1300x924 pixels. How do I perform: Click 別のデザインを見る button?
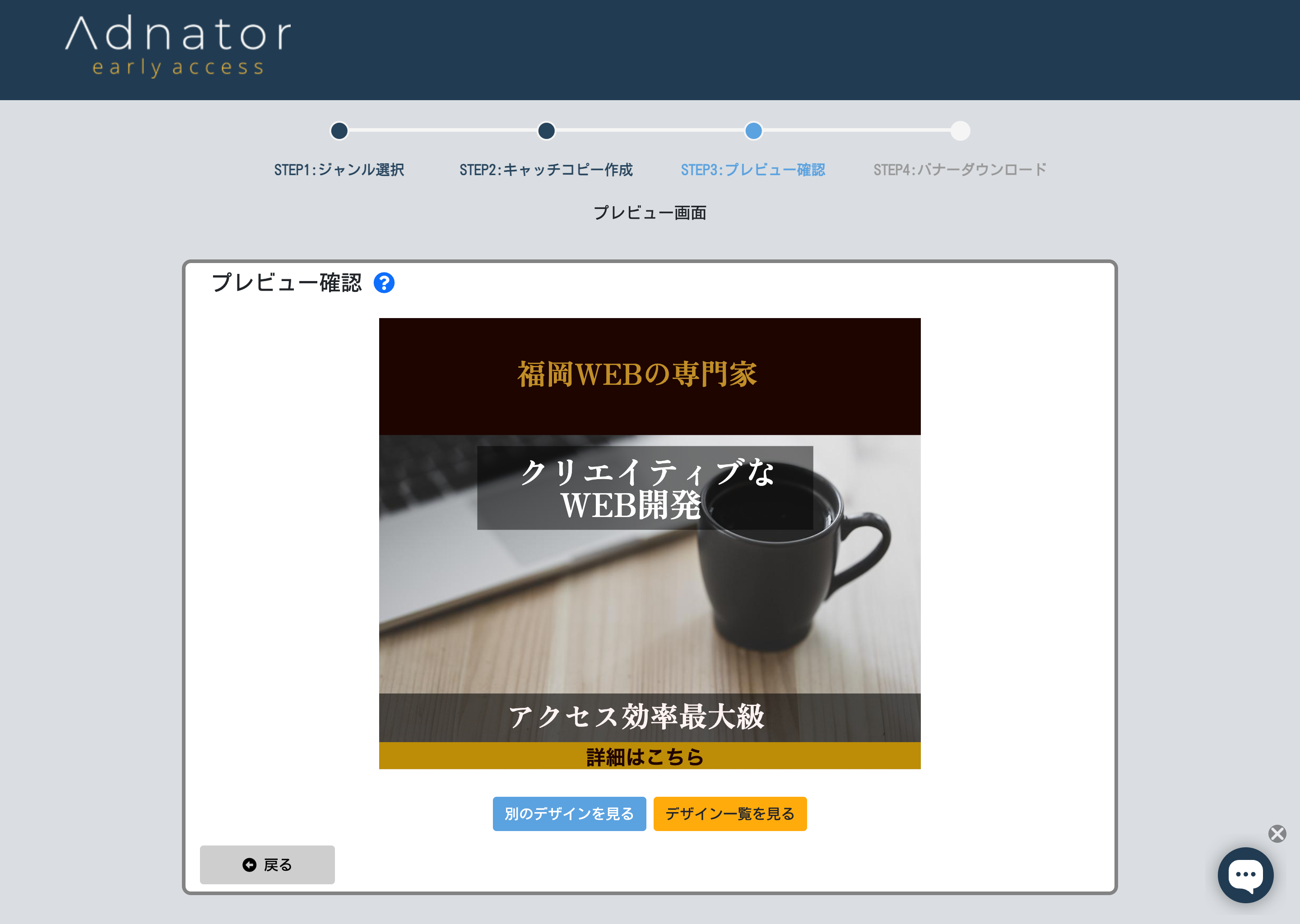[569, 813]
